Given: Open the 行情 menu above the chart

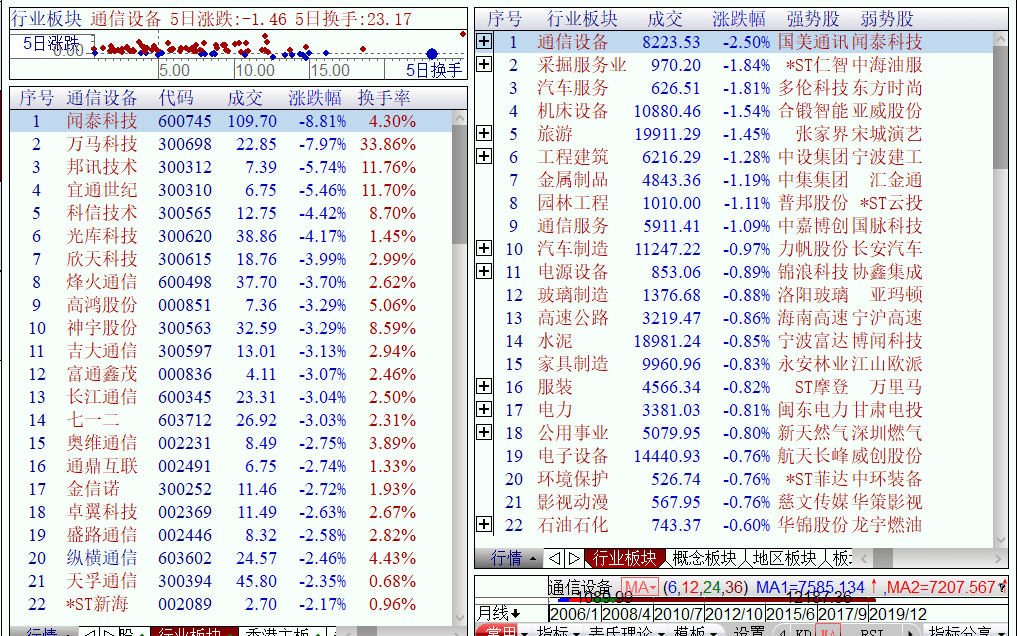Looking at the screenshot, I should [513, 558].
